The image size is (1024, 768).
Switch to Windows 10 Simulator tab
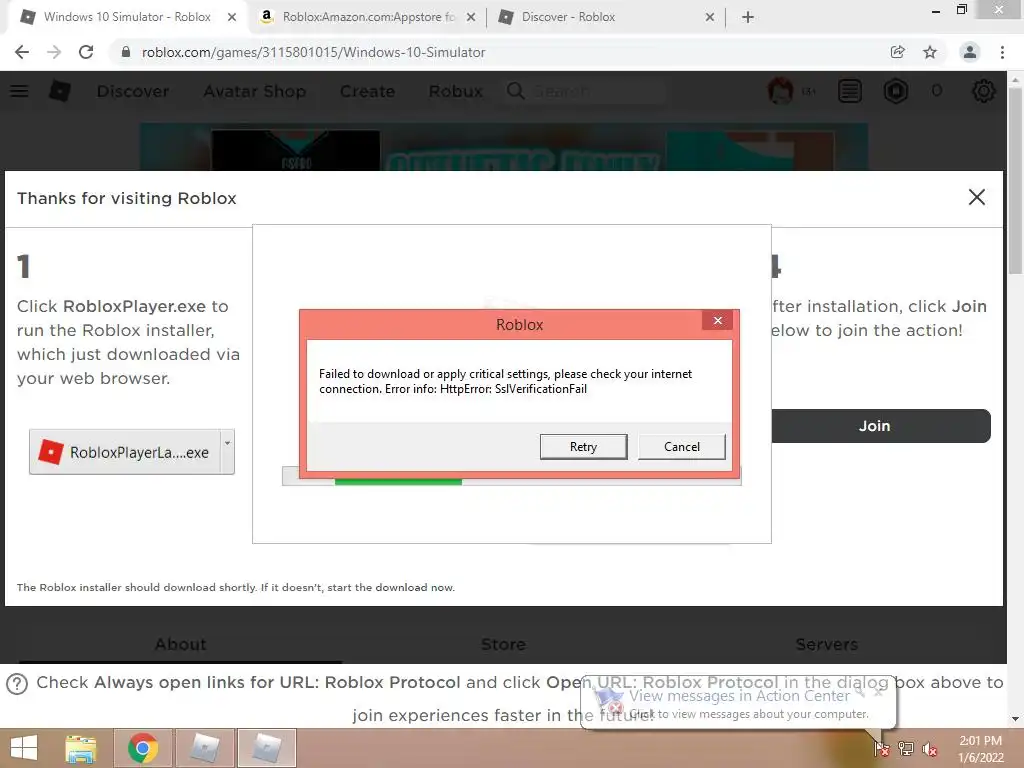tap(126, 17)
